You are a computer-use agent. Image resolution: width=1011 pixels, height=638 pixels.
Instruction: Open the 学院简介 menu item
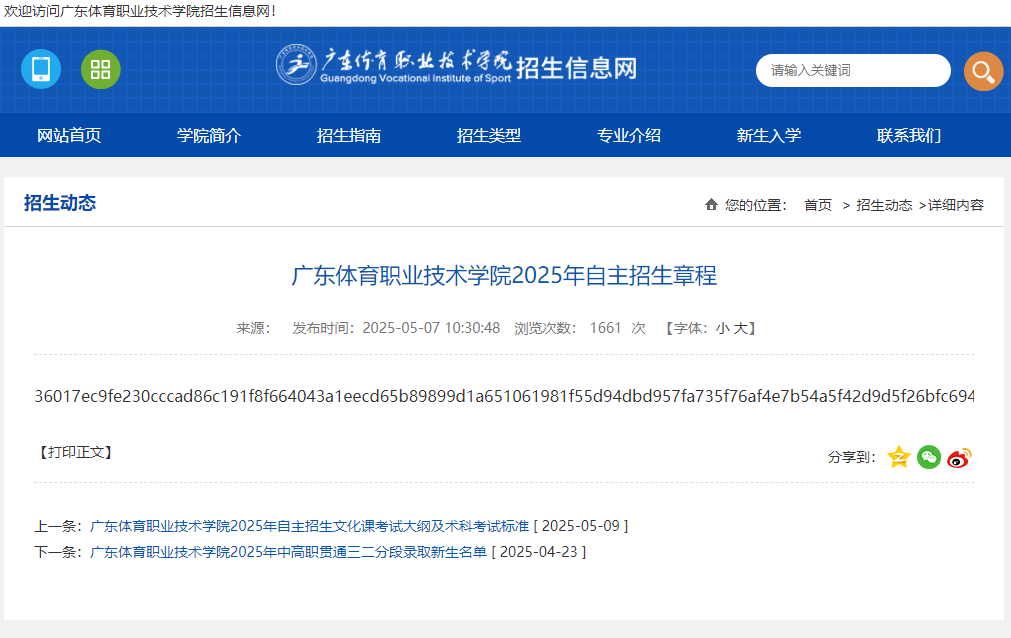(210, 135)
